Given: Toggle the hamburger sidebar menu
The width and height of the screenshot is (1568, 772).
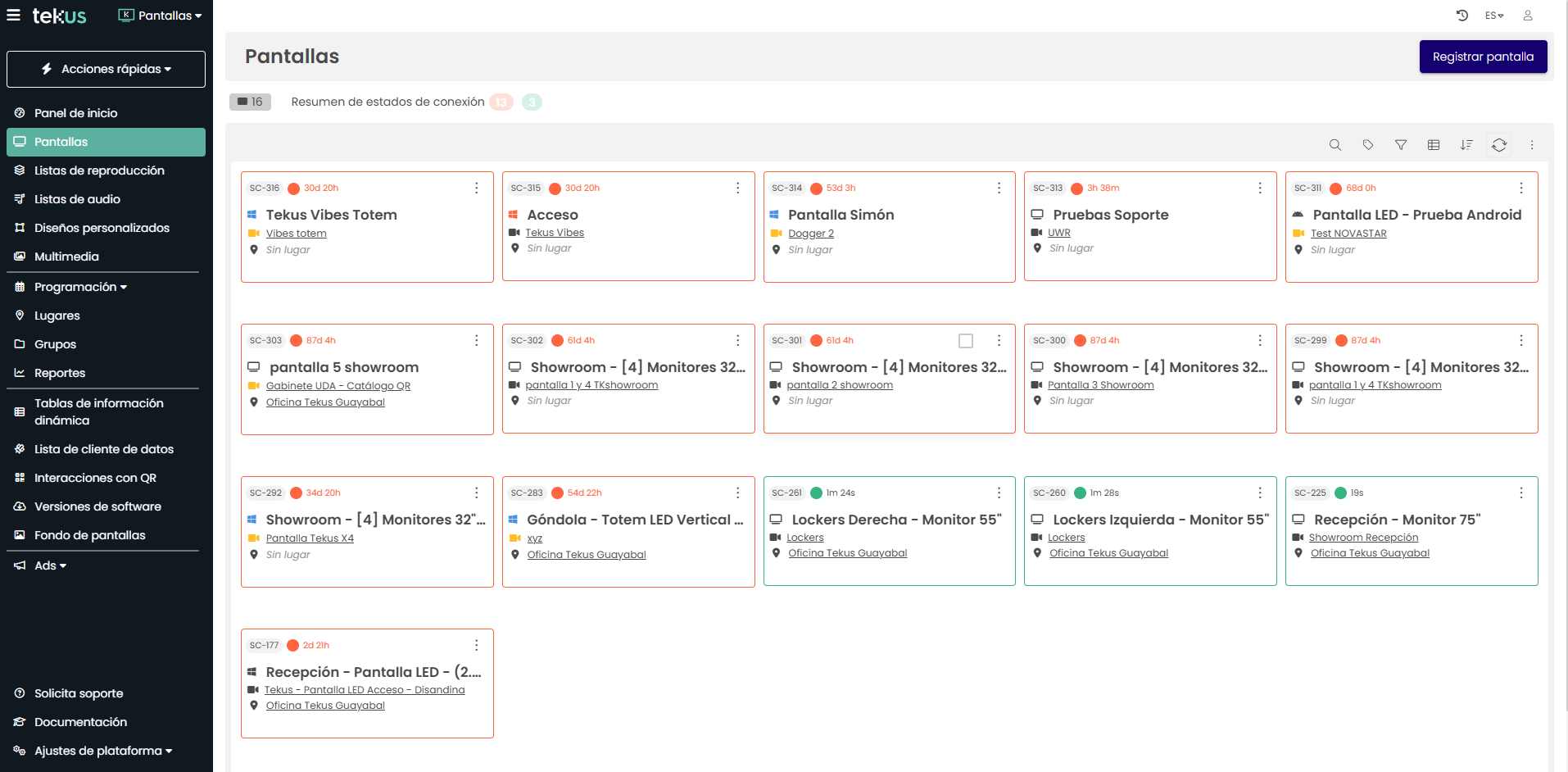Looking at the screenshot, I should (14, 16).
